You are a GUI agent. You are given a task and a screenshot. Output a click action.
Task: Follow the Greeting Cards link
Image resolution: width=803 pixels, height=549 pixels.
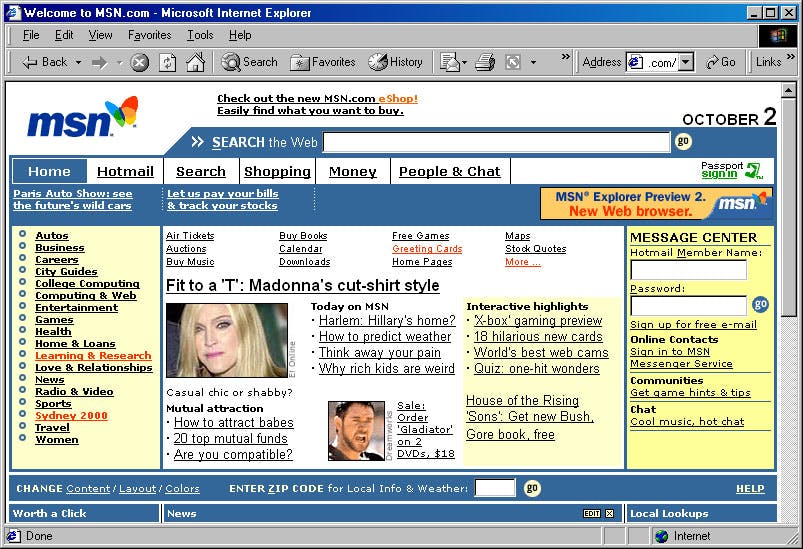tap(427, 248)
